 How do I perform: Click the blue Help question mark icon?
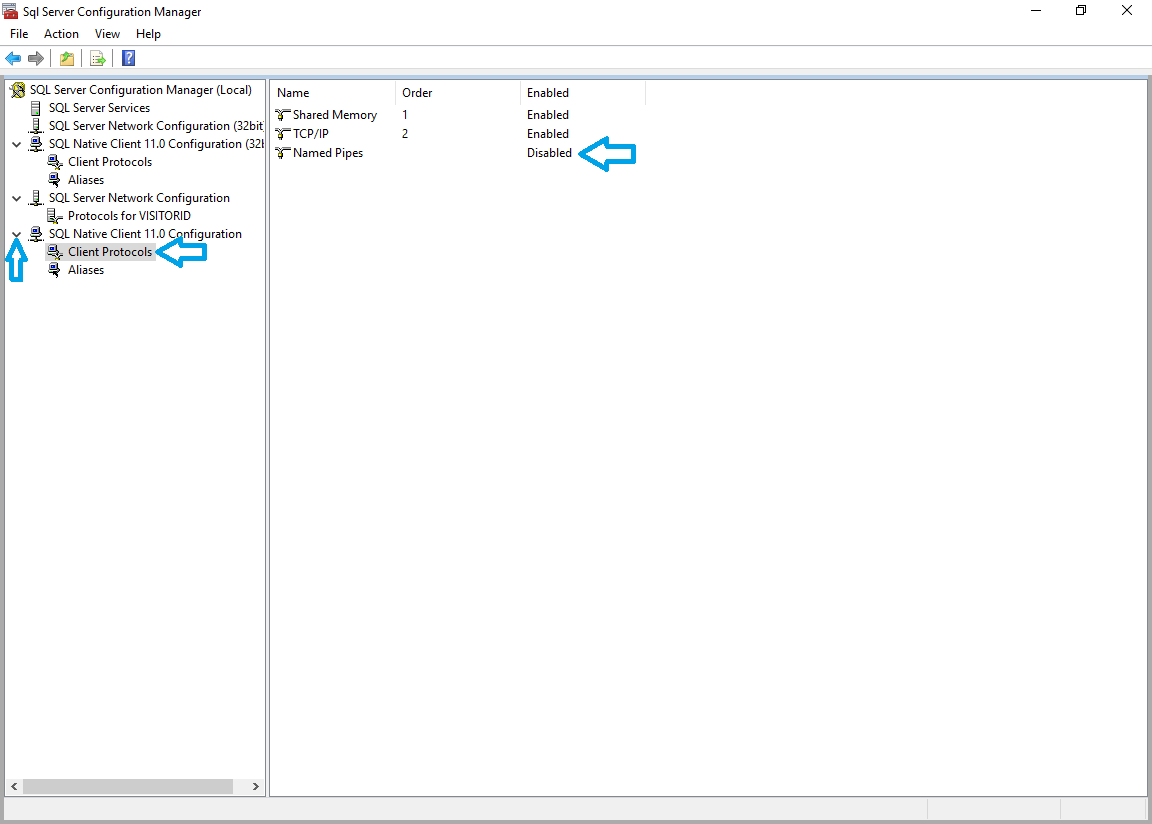click(128, 58)
